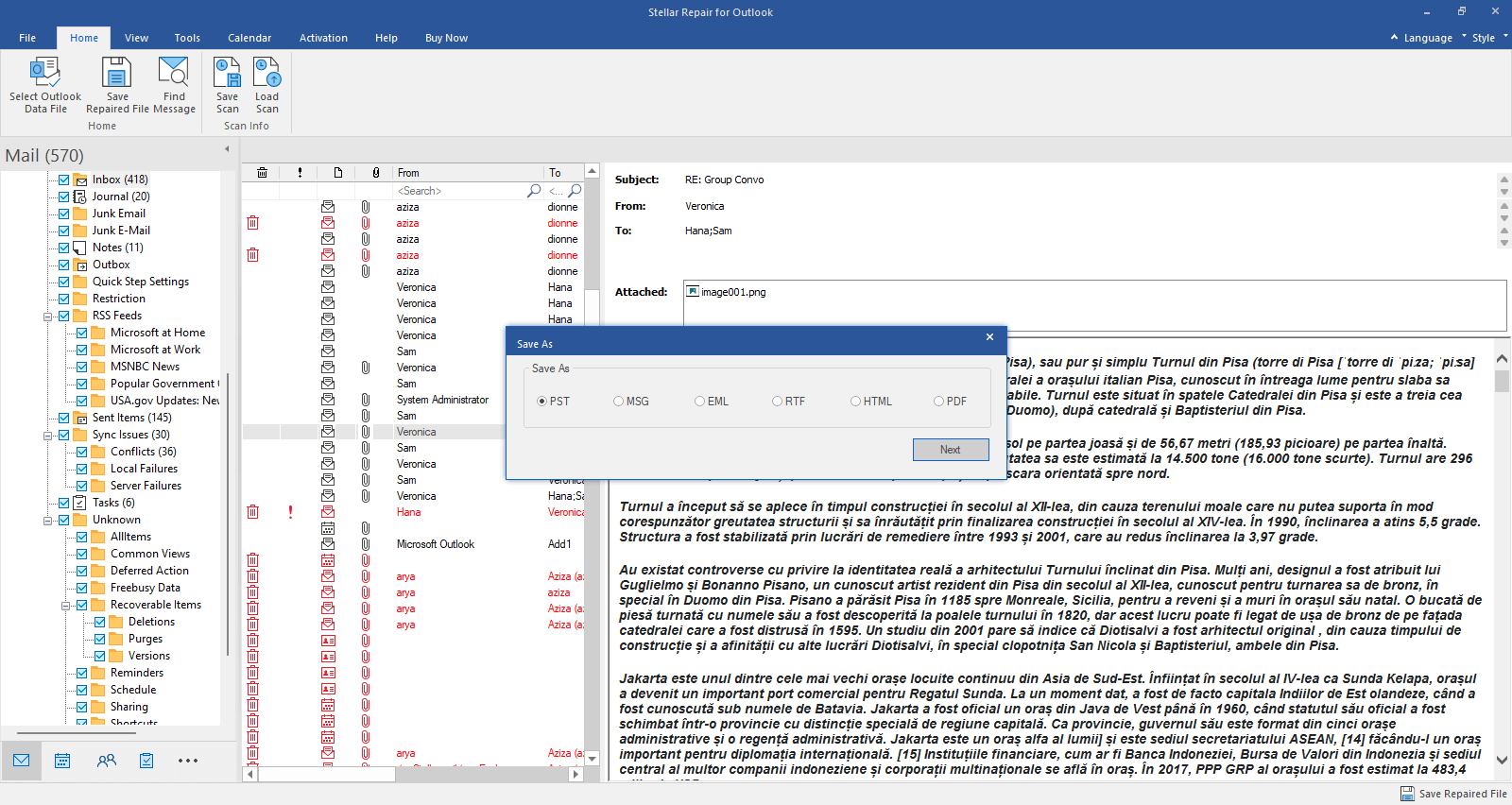
Task: Click deleted items column header icon
Action: point(262,173)
